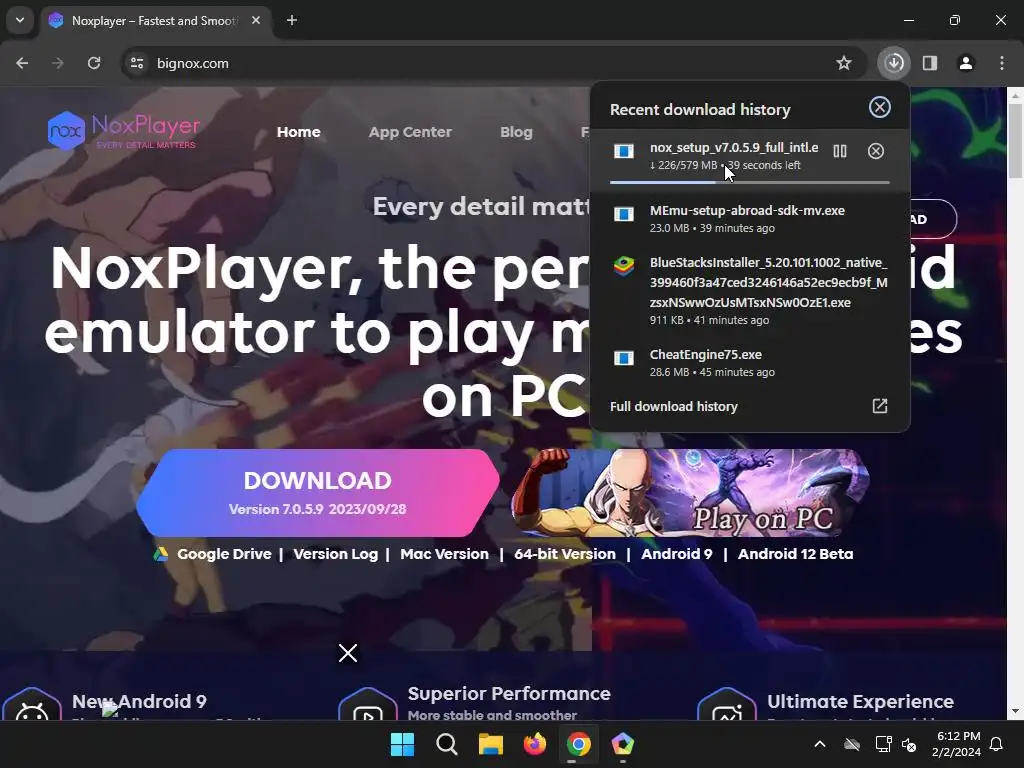Open the Blog navigation item
Screen dimensions: 1024x768
pyautogui.click(x=516, y=132)
